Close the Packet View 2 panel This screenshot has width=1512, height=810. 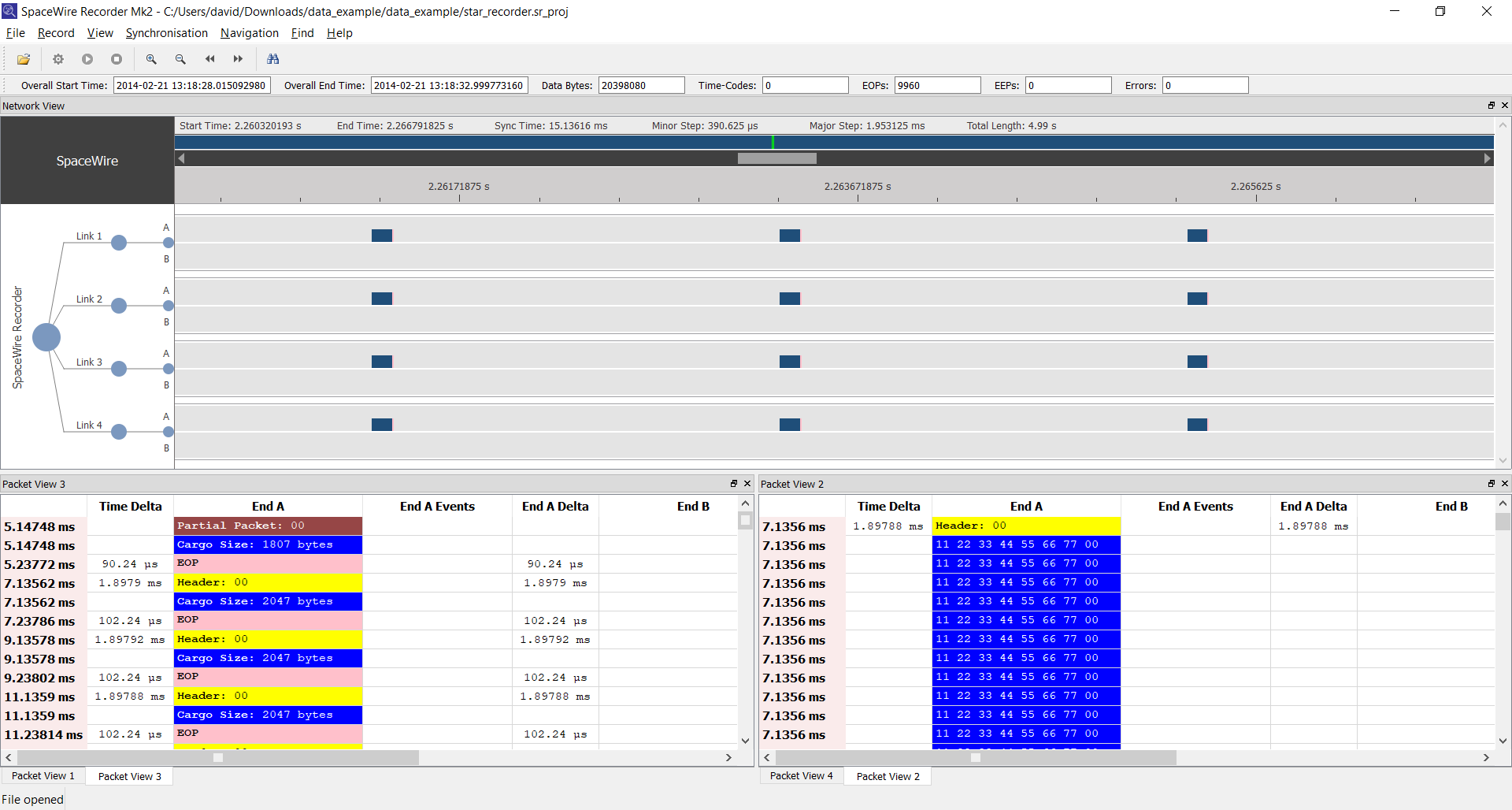pos(1505,484)
